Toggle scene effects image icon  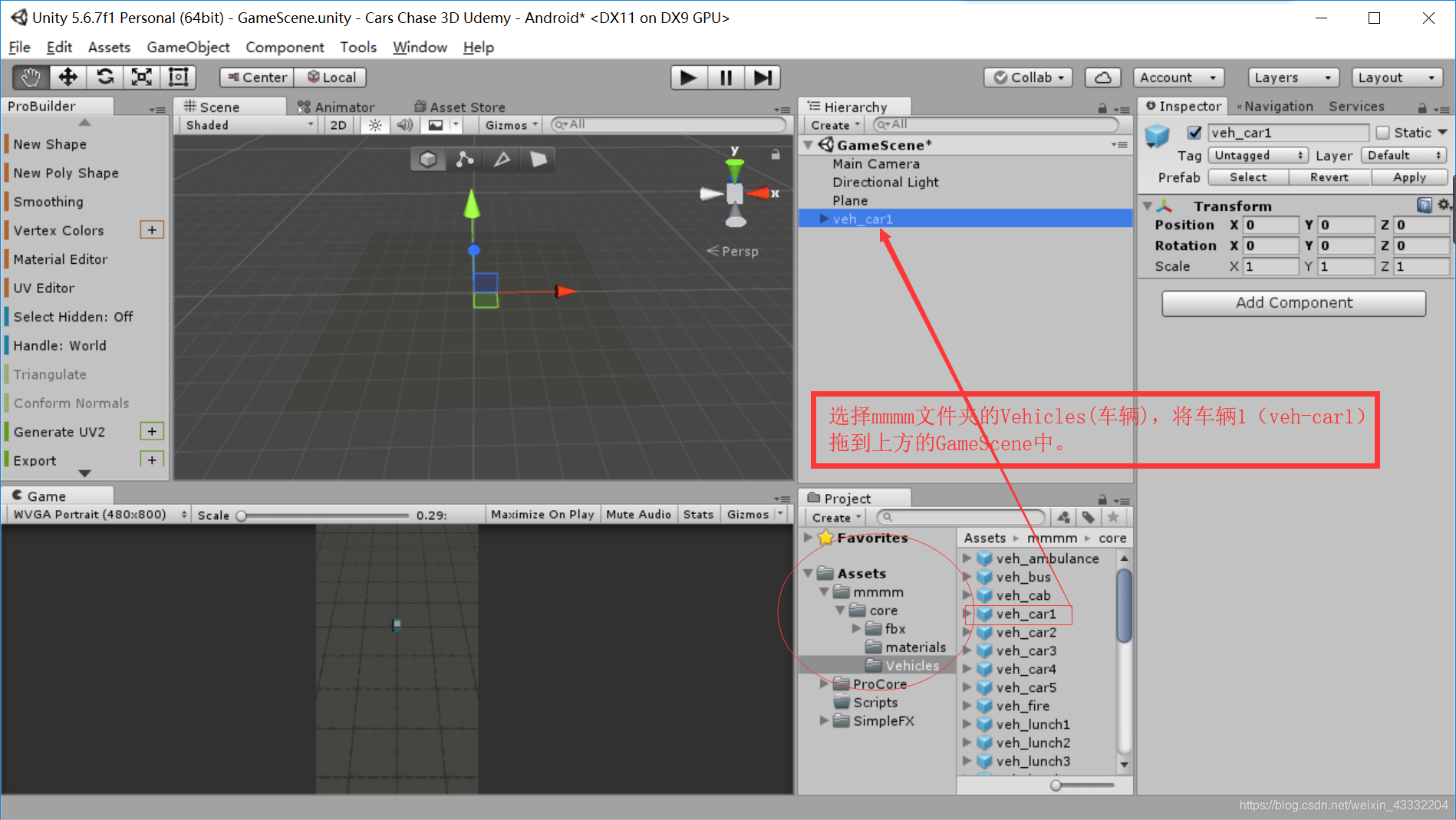pyautogui.click(x=435, y=125)
